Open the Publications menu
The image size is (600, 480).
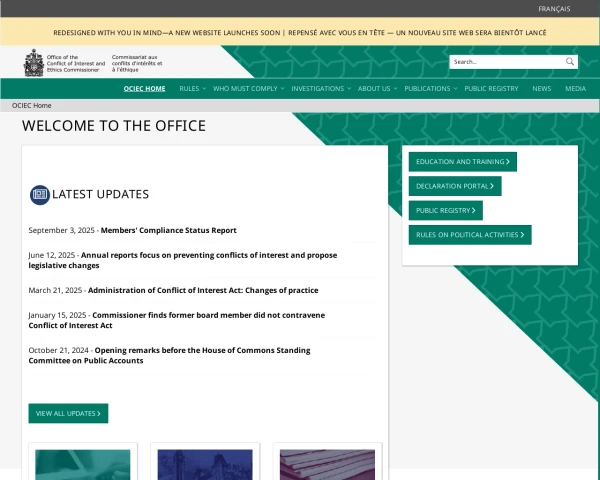pos(427,88)
